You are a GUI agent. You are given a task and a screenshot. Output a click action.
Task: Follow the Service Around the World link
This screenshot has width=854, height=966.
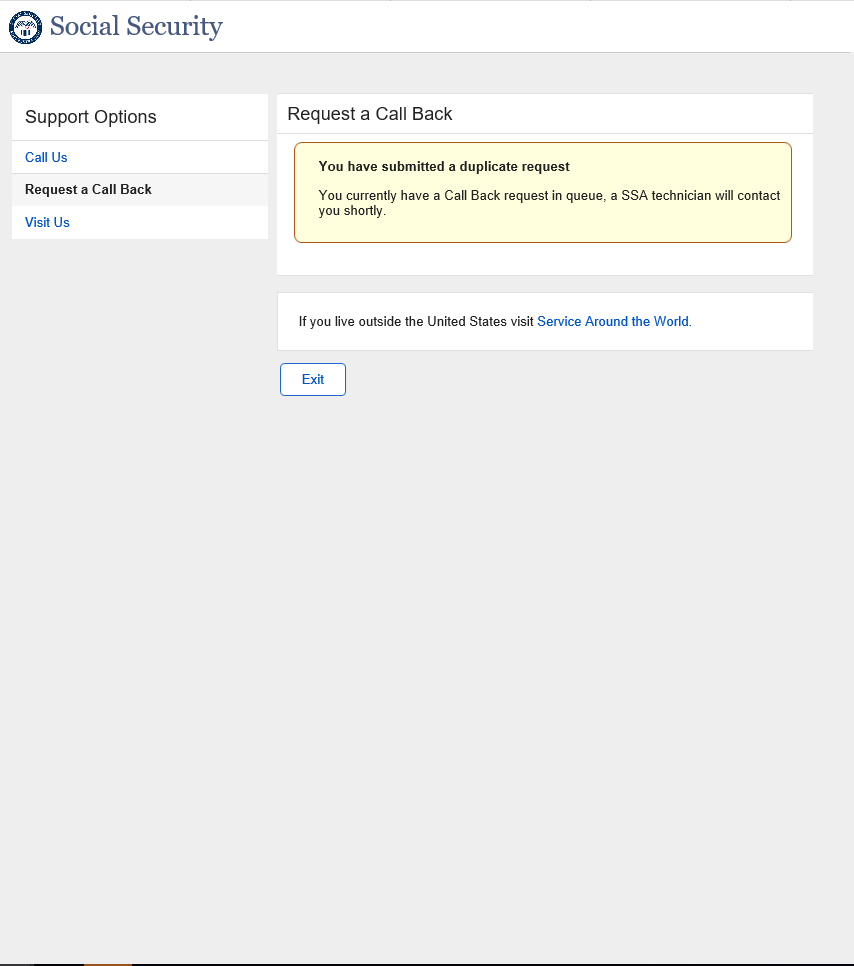pyautogui.click(x=612, y=321)
